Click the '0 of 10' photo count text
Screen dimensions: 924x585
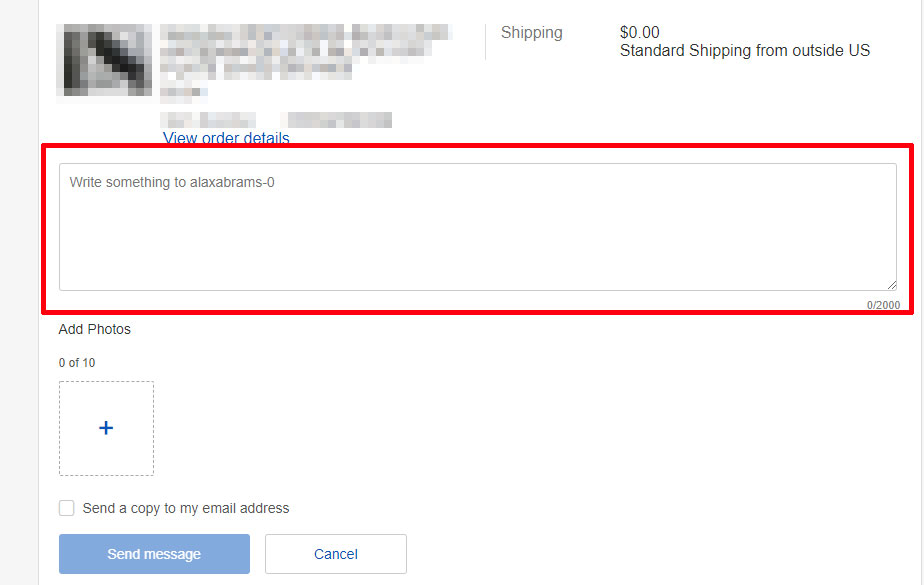[x=77, y=363]
